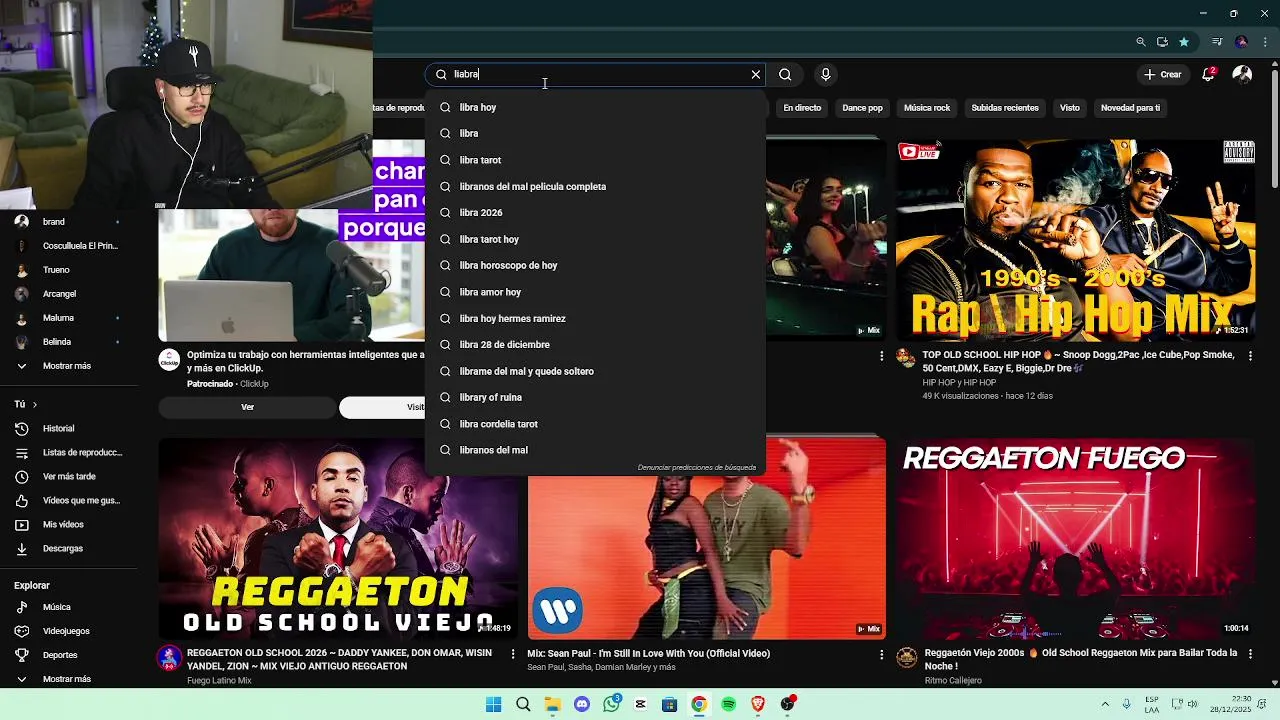Open the Chrome three-dot menu
Screen dimensions: 1280x720
click(x=1264, y=42)
